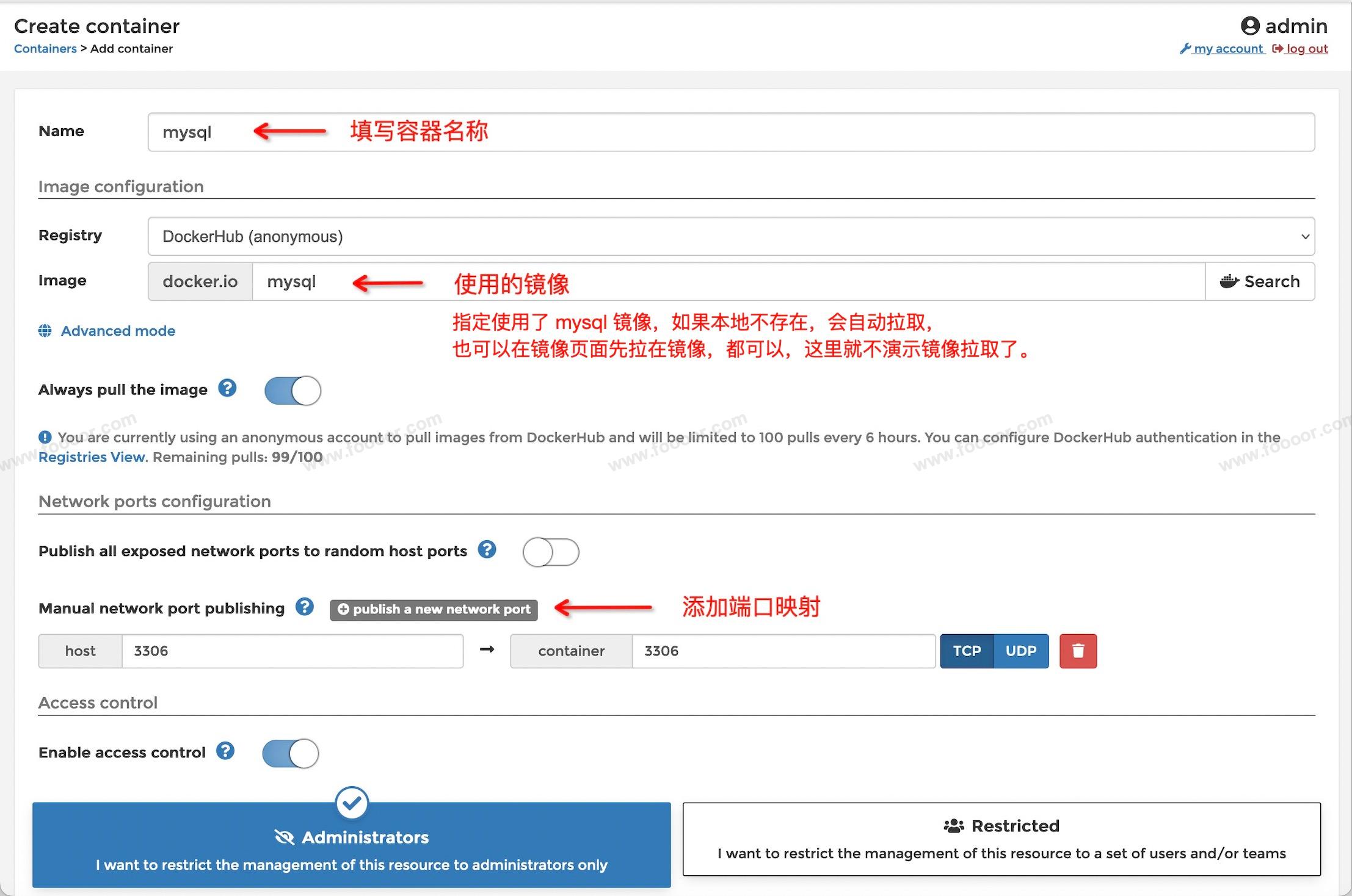Click the host port 3306 input field
This screenshot has height=896, width=1352.
pos(292,651)
